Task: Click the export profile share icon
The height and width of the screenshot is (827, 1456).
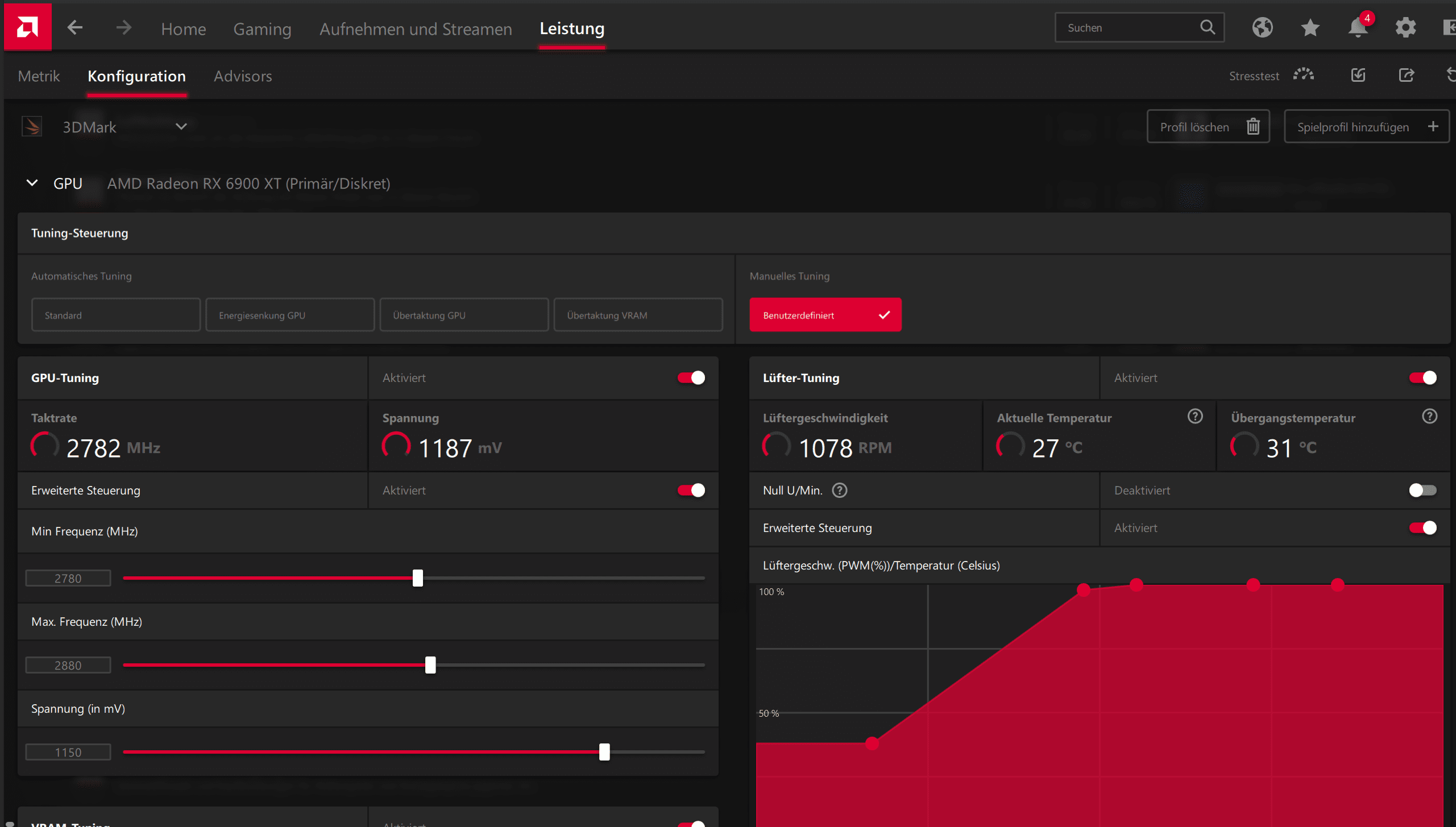Action: [1406, 75]
